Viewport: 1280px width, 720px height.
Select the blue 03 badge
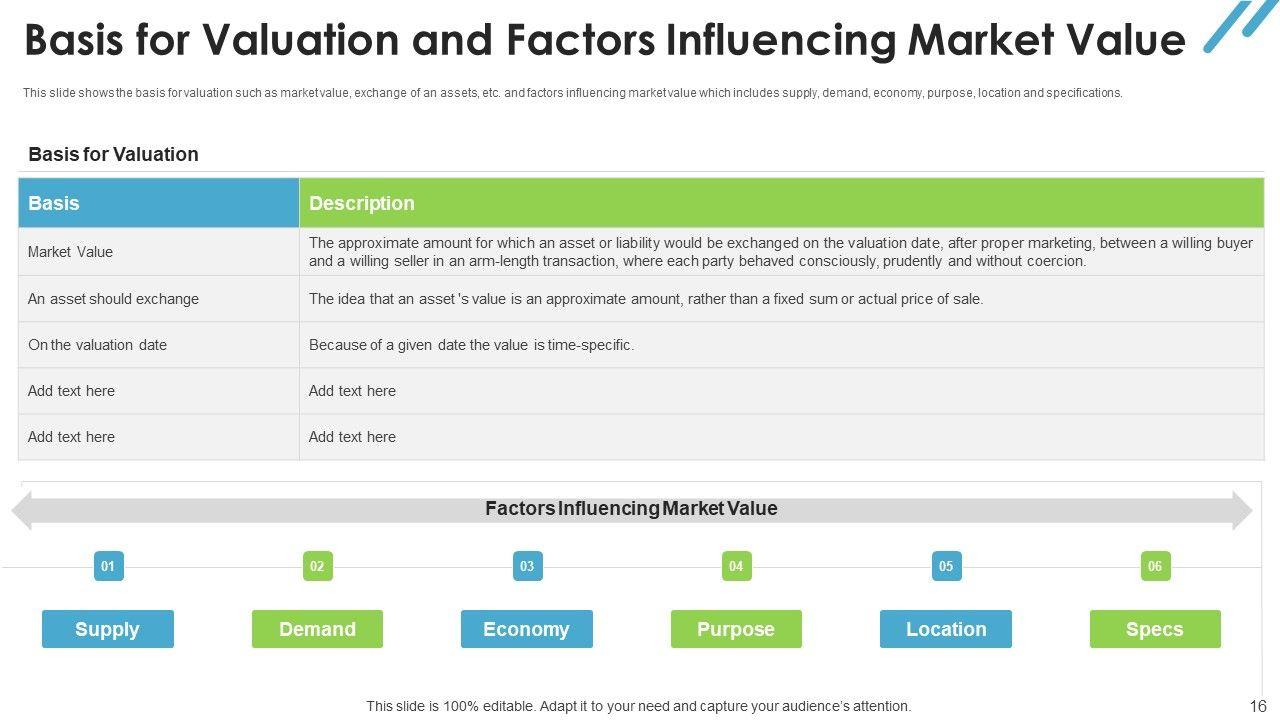[x=526, y=566]
